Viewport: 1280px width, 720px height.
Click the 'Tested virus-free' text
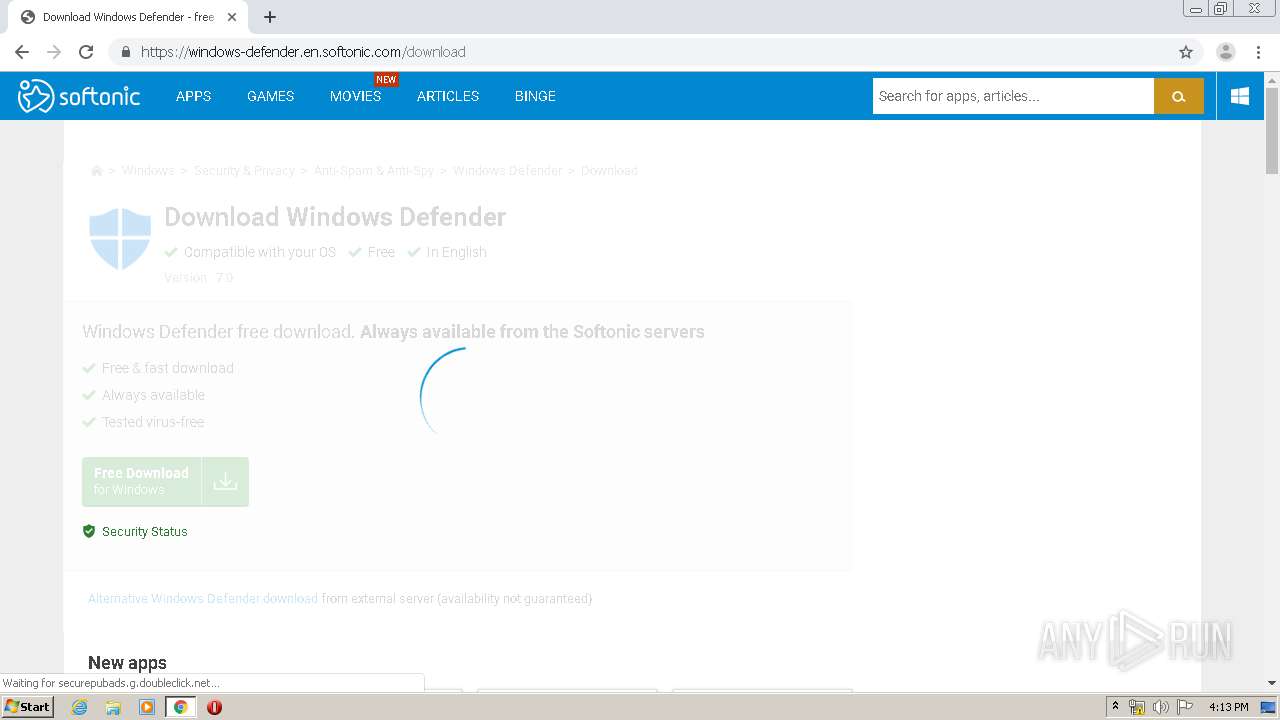[153, 422]
